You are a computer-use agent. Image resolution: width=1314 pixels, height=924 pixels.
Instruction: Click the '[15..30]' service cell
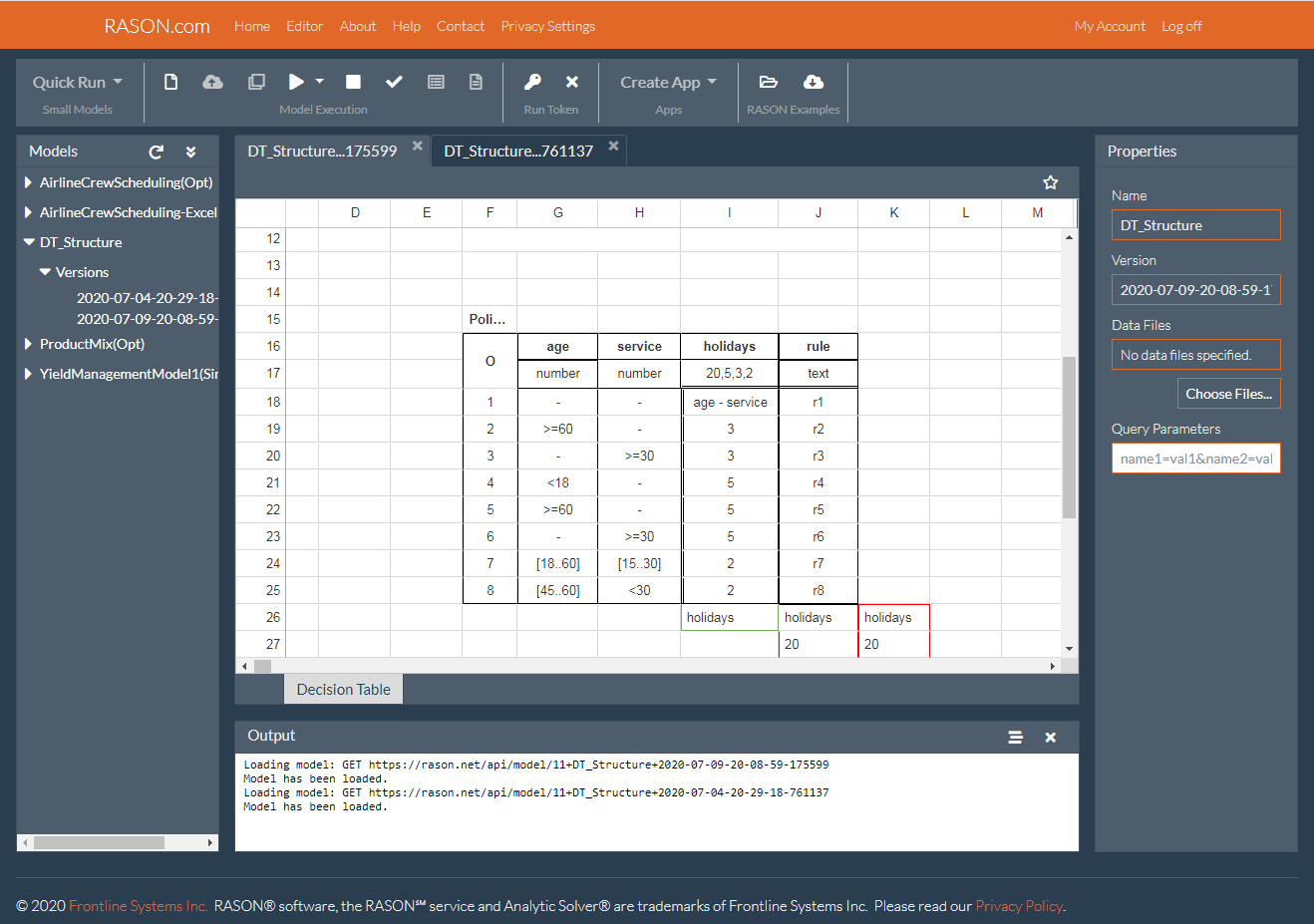[640, 563]
